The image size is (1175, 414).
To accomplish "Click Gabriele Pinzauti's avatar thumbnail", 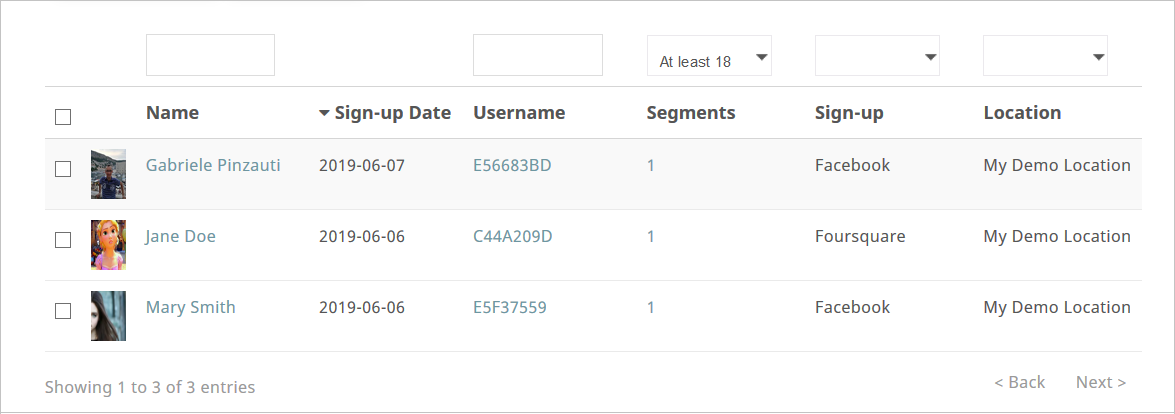I will [x=109, y=174].
